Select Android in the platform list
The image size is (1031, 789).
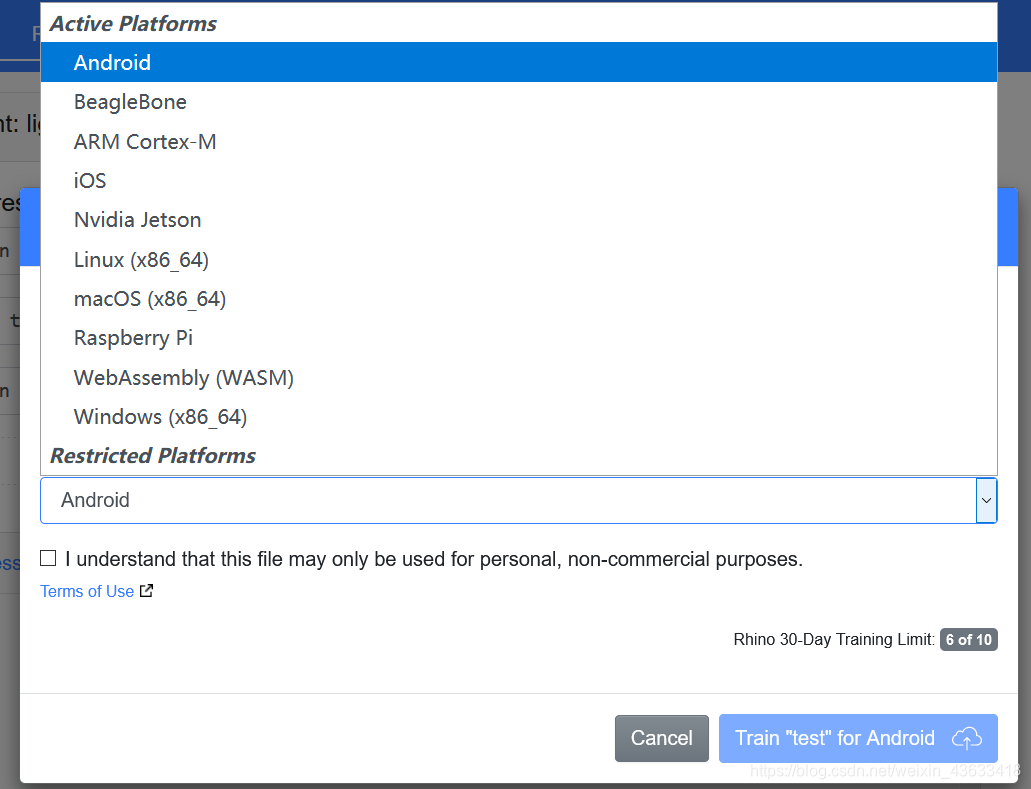(x=519, y=62)
